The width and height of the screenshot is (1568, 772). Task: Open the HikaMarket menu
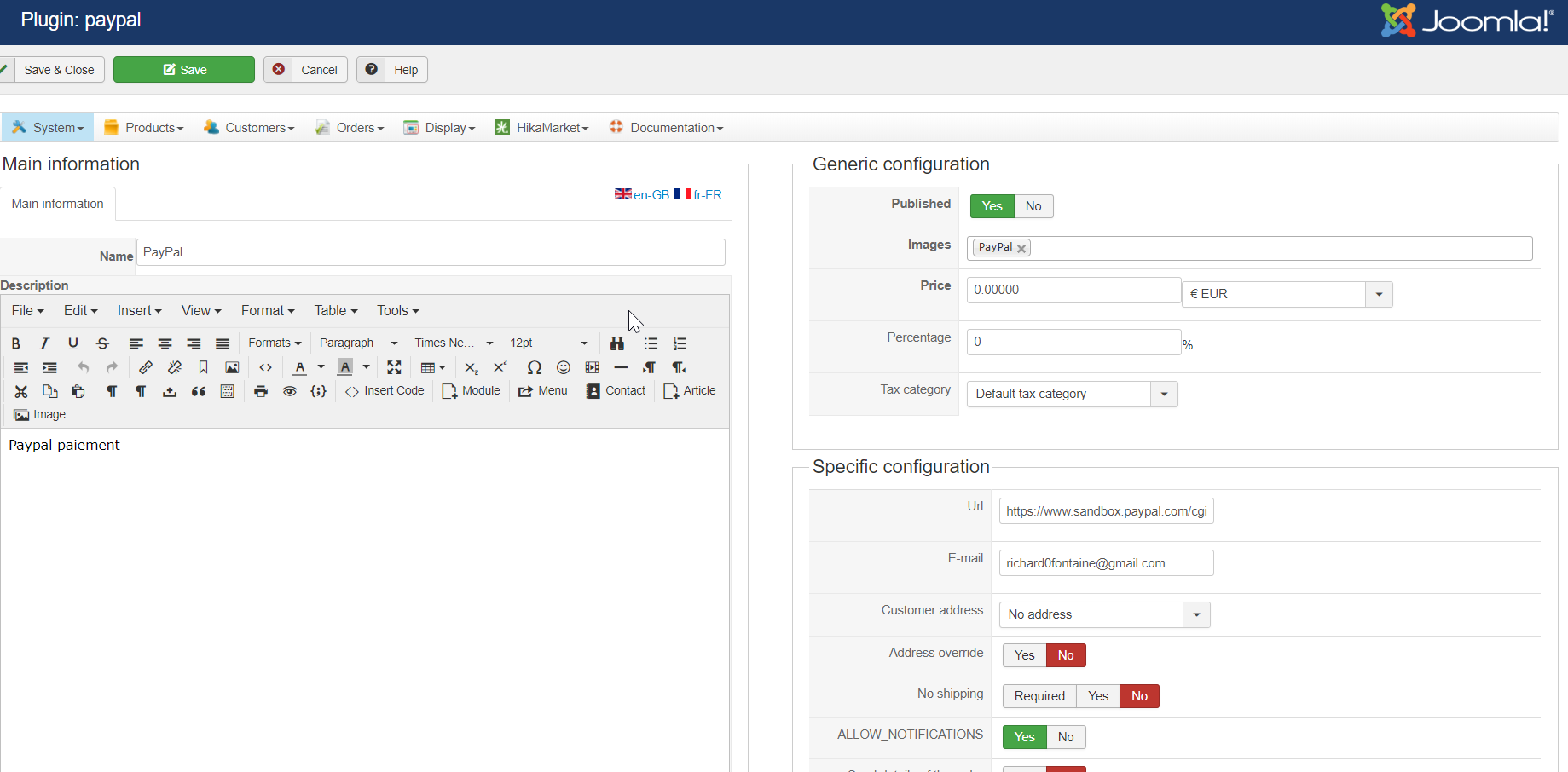[x=541, y=128]
